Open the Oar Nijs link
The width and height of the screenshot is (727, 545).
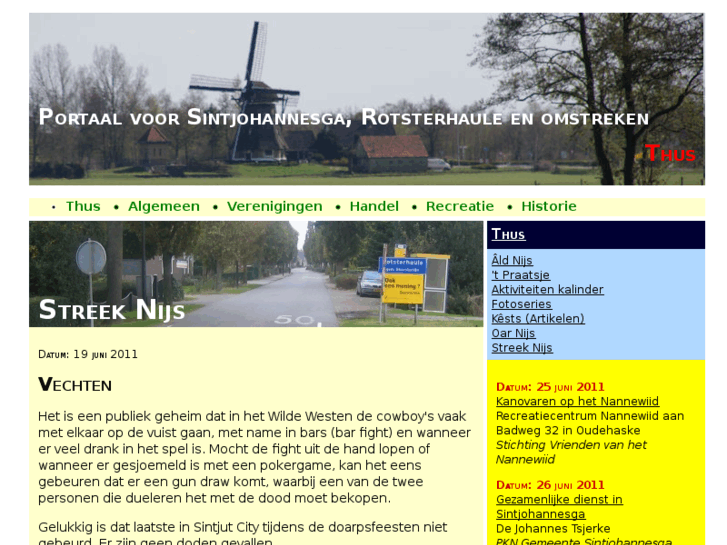coord(513,333)
